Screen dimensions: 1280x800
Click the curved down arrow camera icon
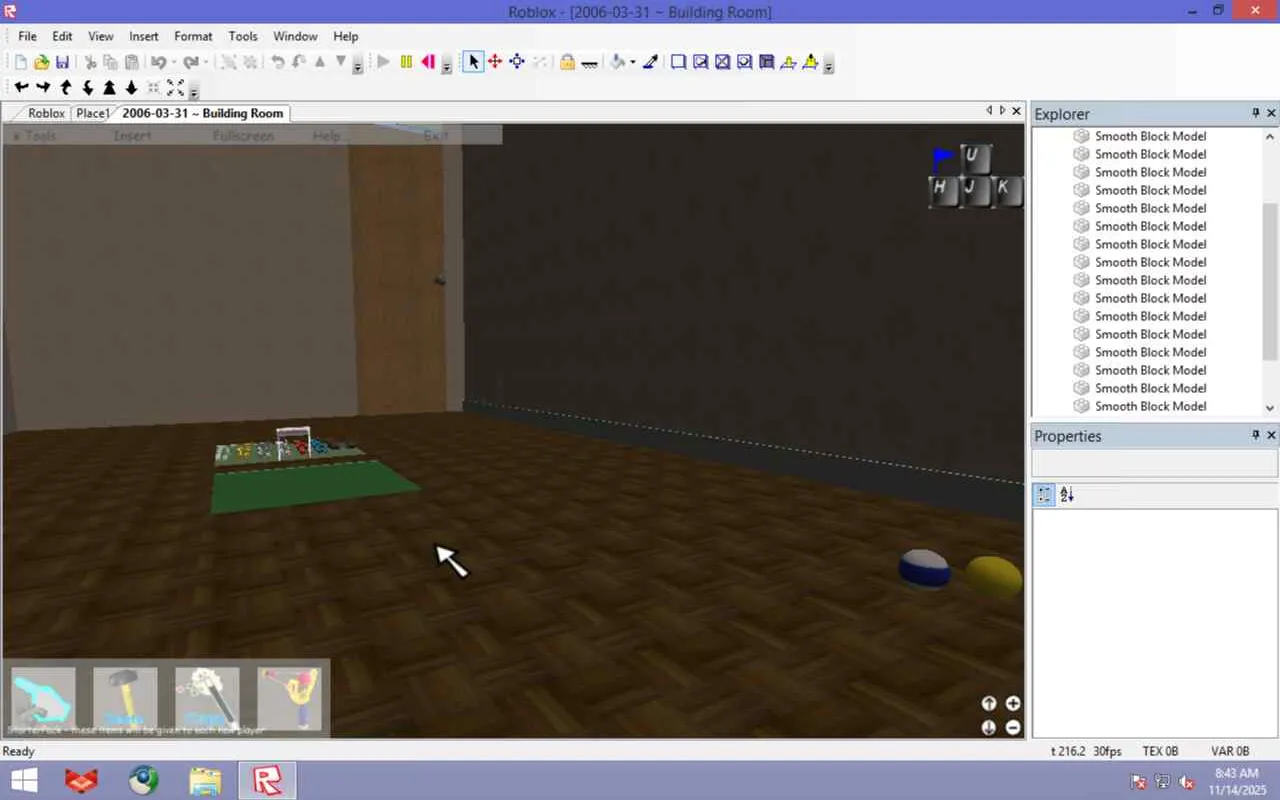coord(87,88)
